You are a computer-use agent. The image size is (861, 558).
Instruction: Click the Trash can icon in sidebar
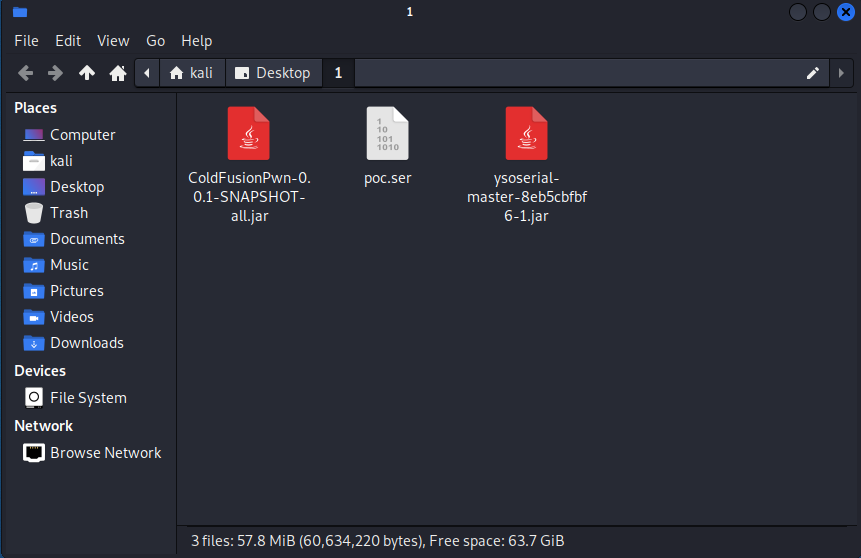(x=33, y=213)
